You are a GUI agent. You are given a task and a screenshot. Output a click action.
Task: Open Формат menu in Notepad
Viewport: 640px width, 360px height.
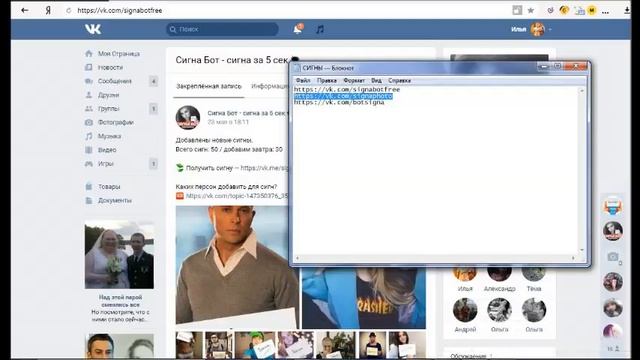pos(354,80)
